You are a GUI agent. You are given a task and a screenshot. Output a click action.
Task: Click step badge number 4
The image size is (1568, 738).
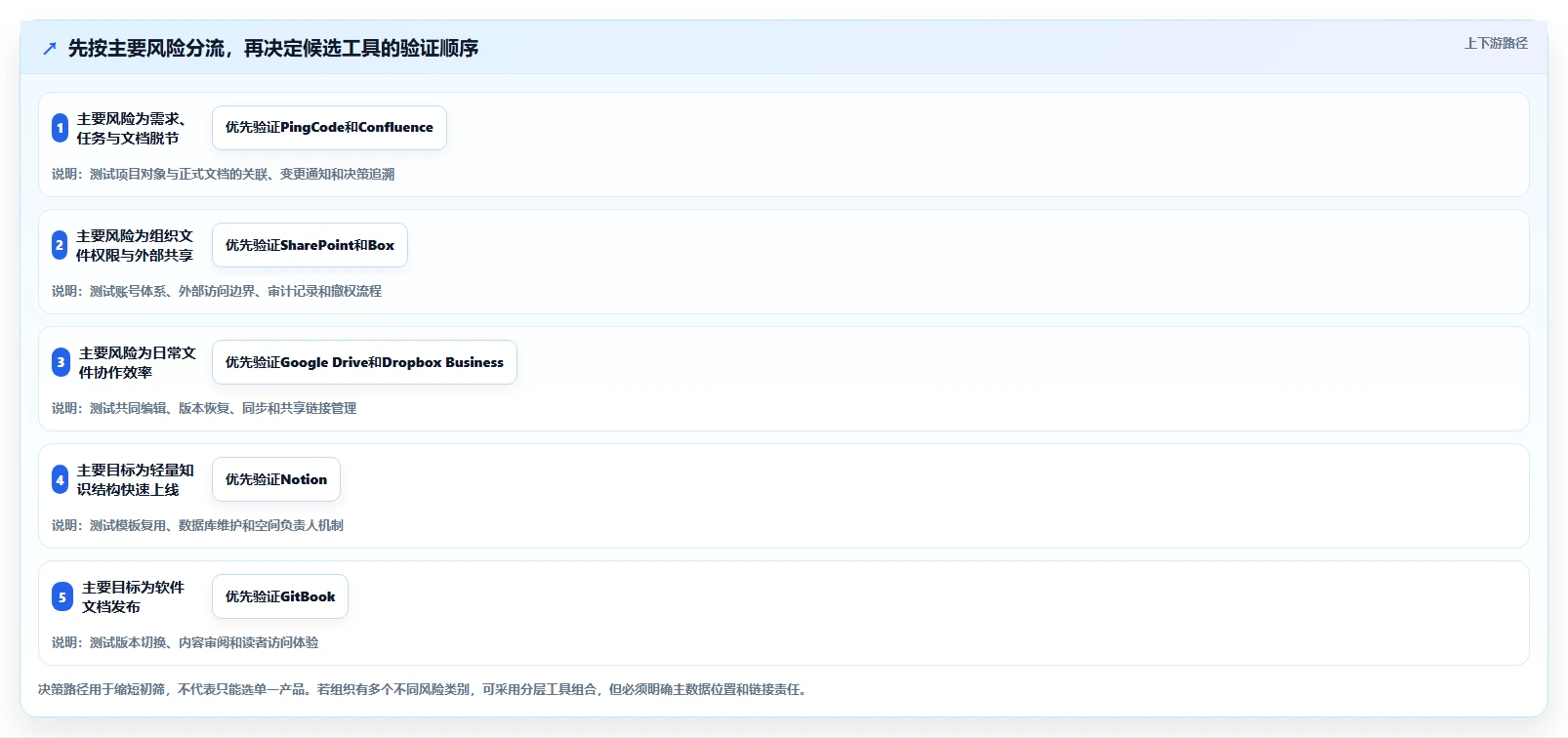(61, 479)
